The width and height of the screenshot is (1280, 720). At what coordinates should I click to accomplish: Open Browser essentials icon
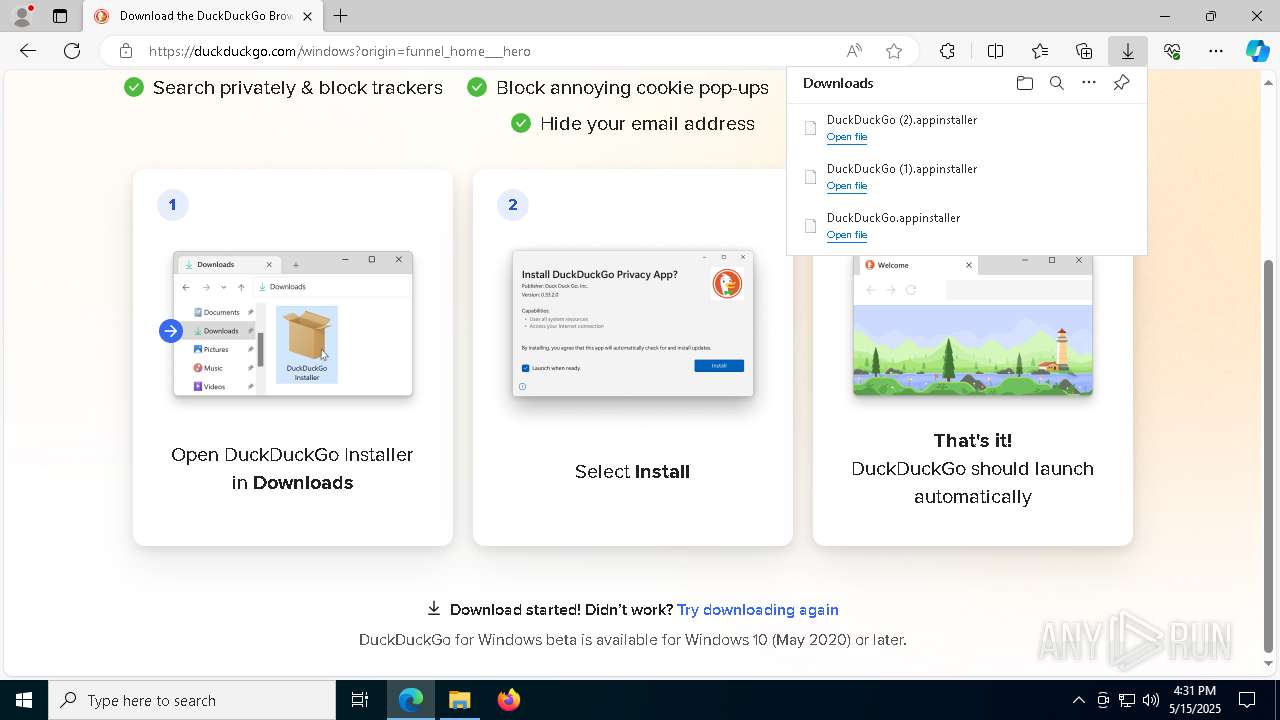pos(1172,51)
